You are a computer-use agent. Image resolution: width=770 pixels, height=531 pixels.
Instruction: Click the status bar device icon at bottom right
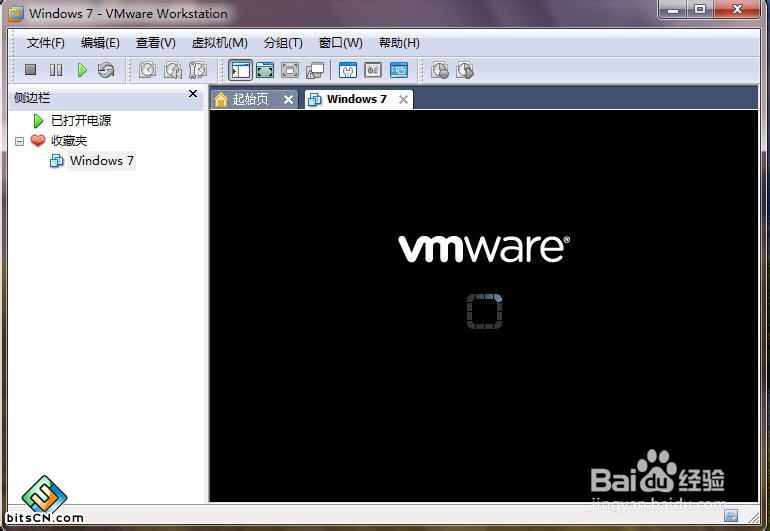[x=731, y=516]
